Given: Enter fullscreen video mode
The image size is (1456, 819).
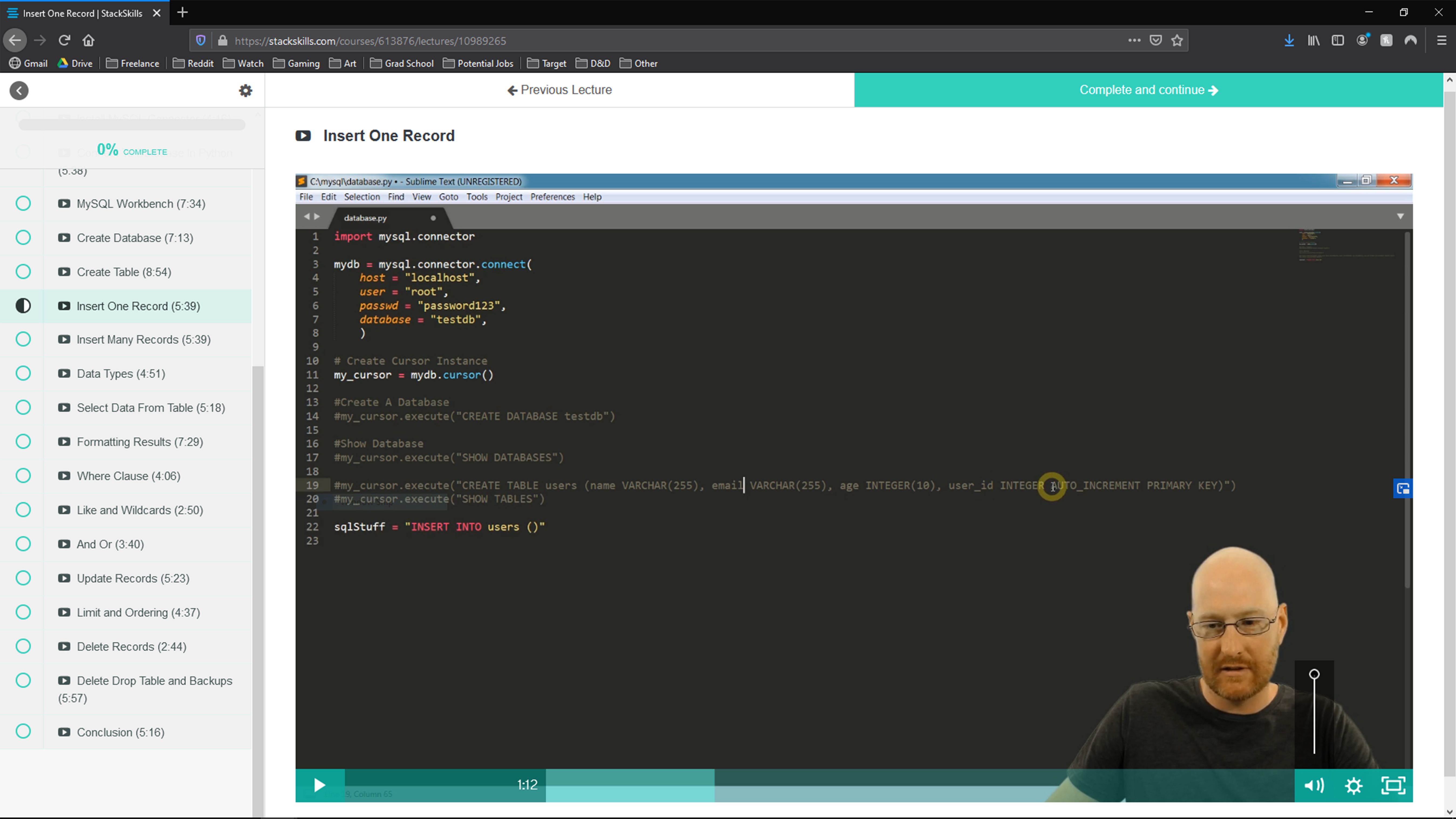Looking at the screenshot, I should 1394,785.
